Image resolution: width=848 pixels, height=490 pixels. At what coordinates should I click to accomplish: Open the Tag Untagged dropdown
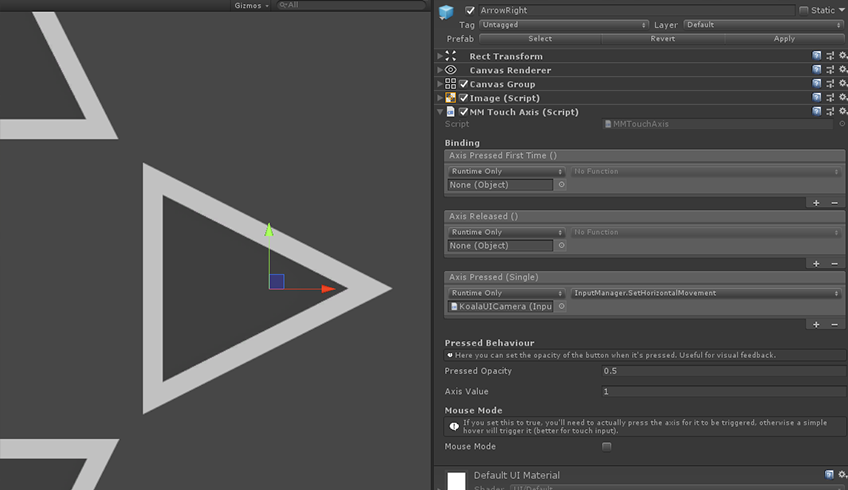(x=564, y=25)
